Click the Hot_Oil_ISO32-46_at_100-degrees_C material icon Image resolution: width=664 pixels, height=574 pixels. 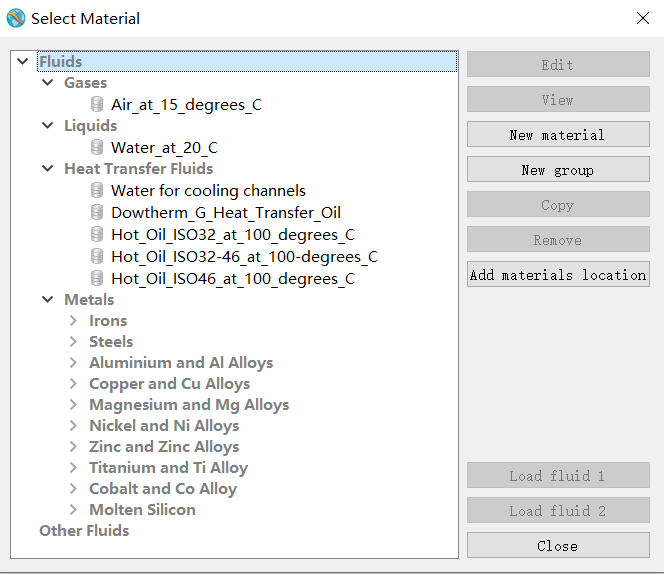click(x=97, y=256)
